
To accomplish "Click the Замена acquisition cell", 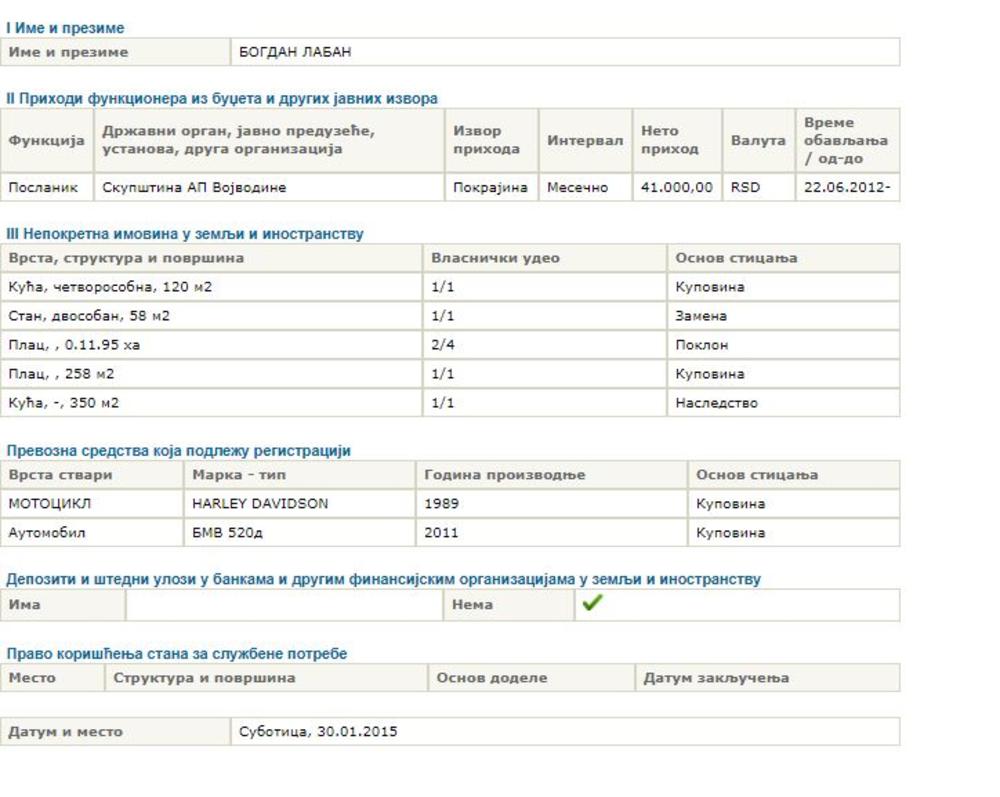I will point(701,316).
